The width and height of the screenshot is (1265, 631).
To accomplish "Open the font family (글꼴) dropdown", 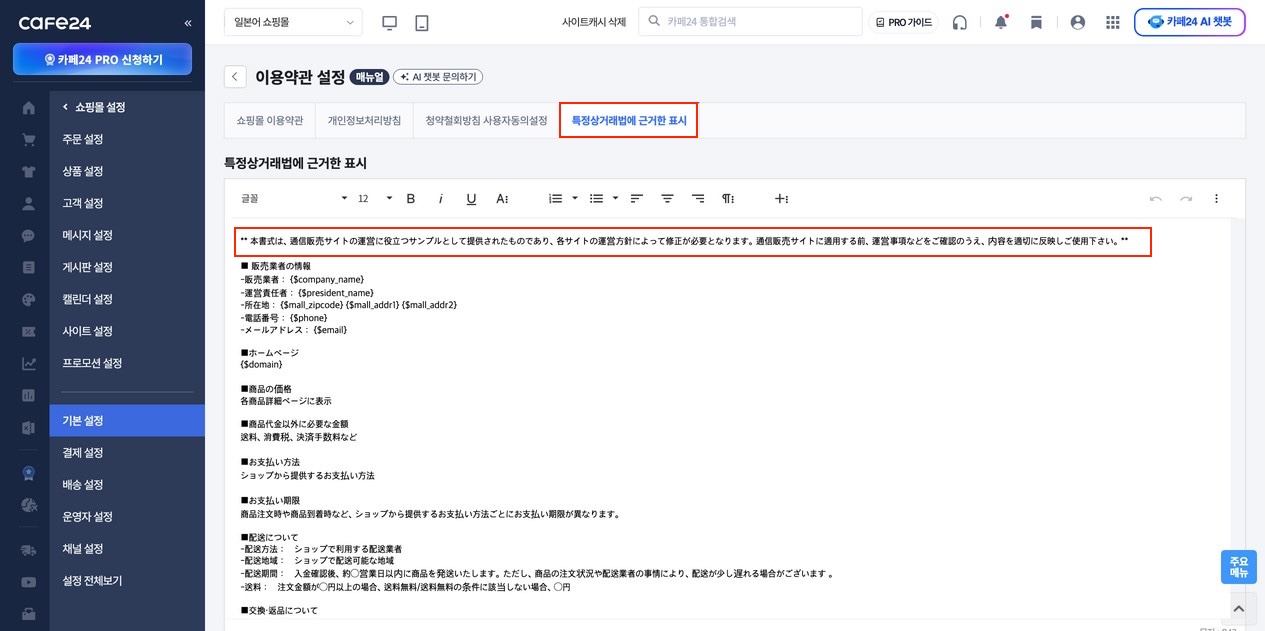I will coord(294,199).
